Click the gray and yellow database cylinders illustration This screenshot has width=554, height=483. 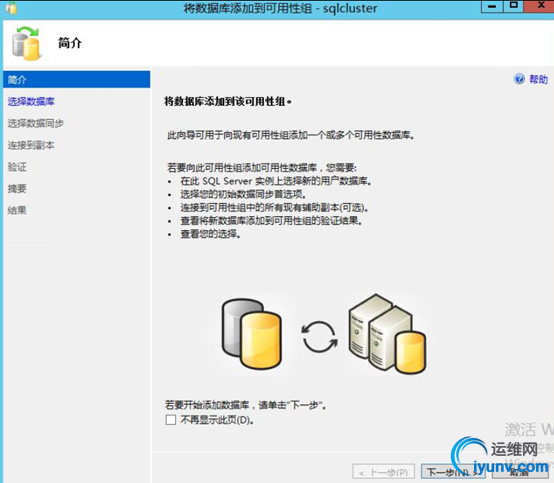[x=252, y=334]
